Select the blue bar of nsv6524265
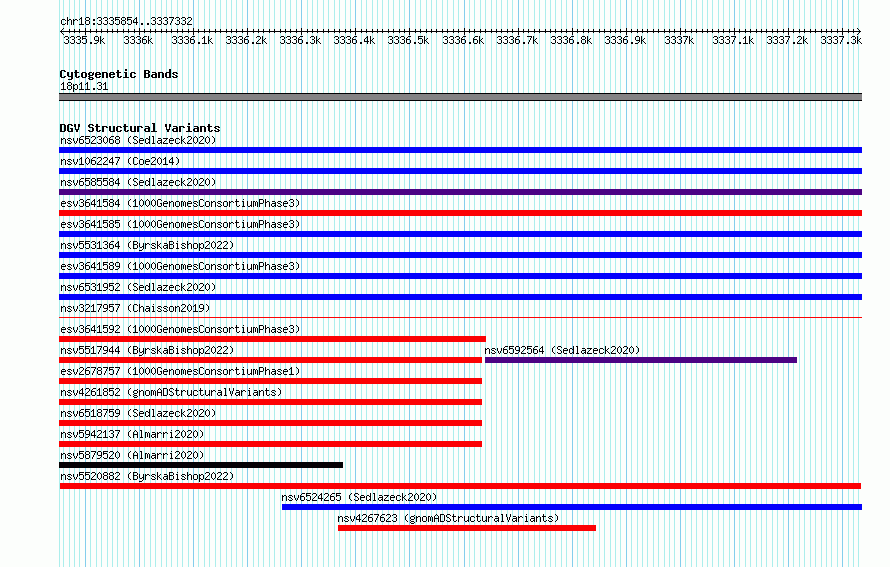The width and height of the screenshot is (890, 567). [x=572, y=507]
